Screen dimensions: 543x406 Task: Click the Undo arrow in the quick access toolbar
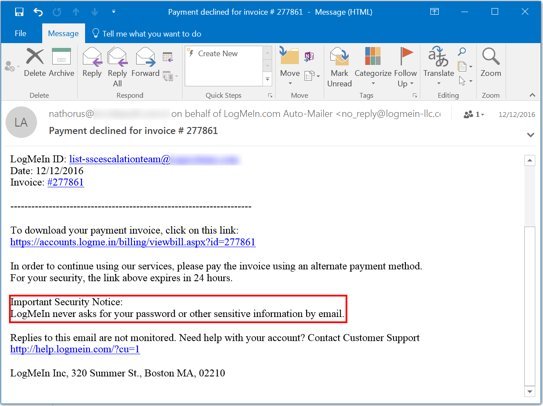pyautogui.click(x=38, y=12)
